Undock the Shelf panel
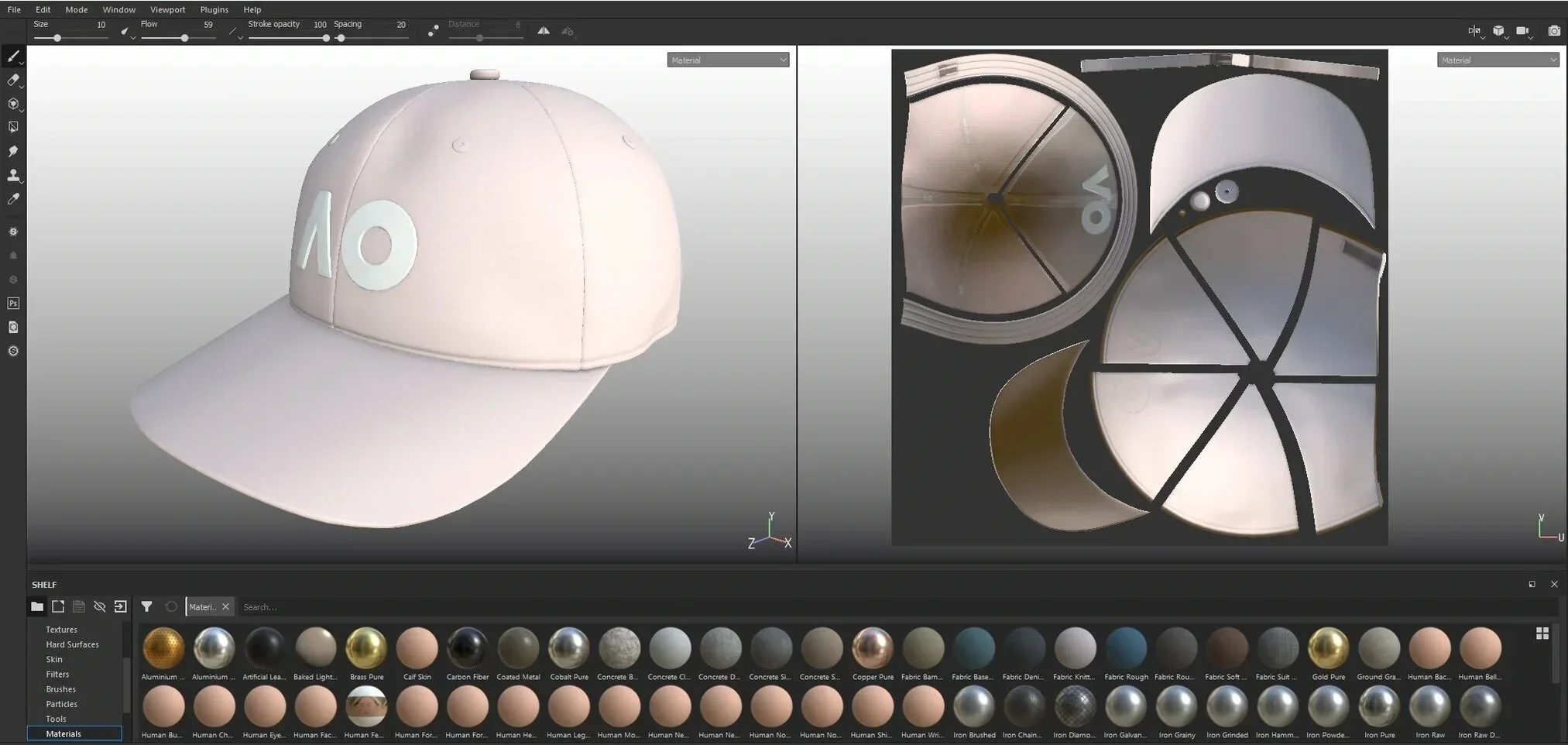The image size is (1568, 745). tap(1532, 584)
